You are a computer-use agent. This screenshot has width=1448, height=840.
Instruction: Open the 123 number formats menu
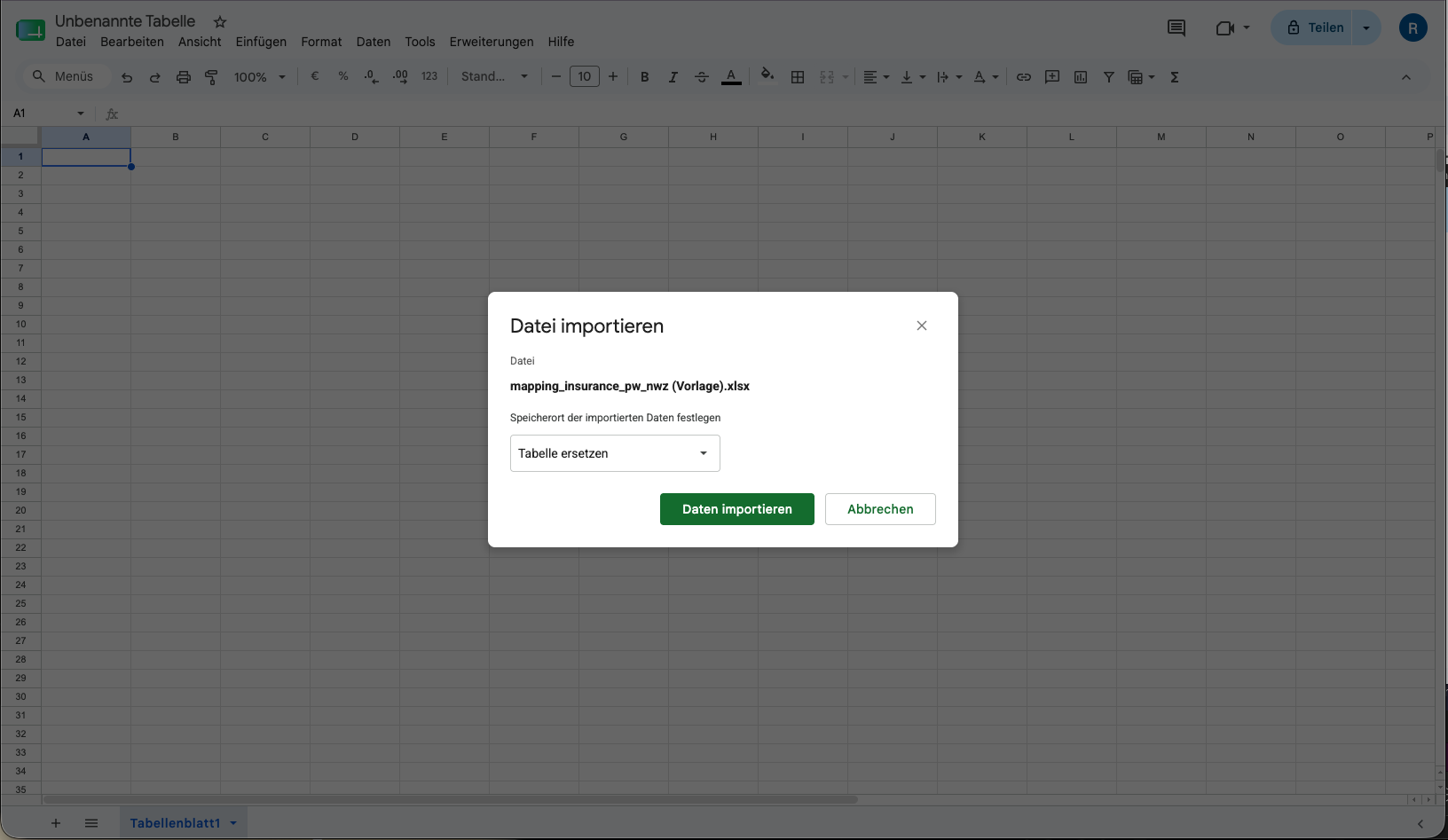[429, 76]
